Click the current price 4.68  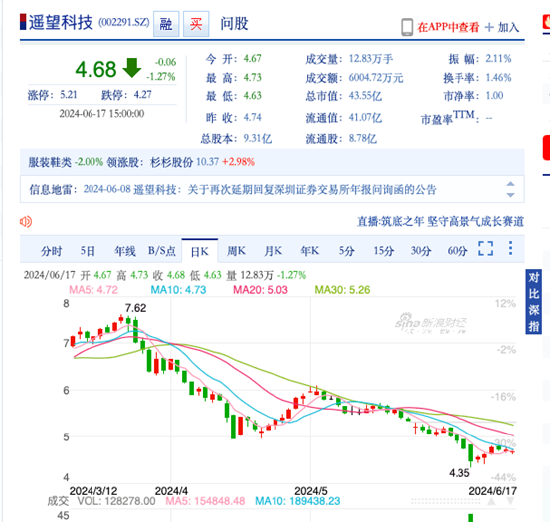(96, 69)
